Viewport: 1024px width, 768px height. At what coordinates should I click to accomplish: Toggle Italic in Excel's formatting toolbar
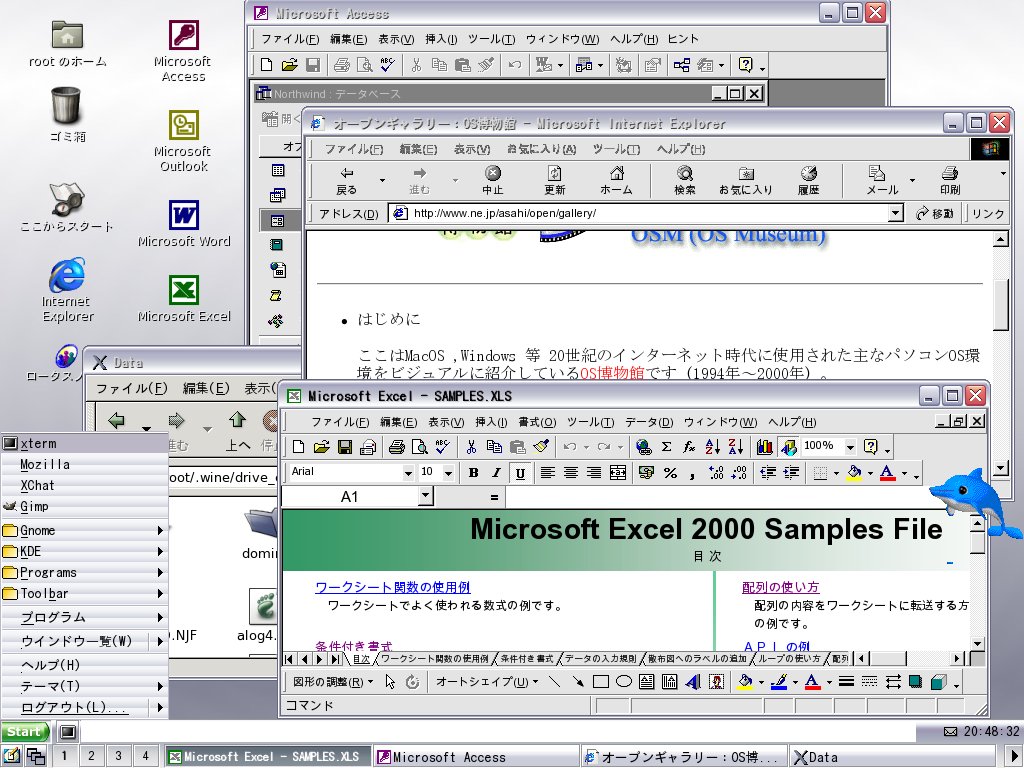[496, 473]
